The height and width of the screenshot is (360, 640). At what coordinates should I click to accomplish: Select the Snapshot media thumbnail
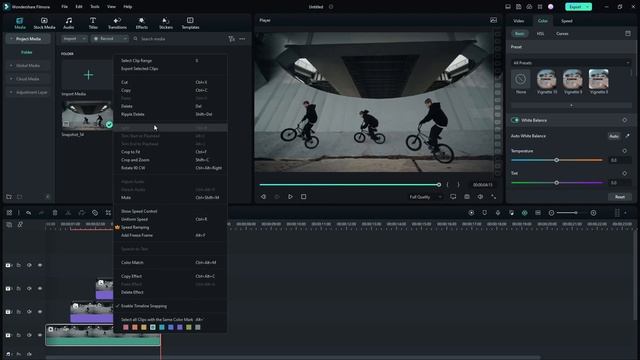point(87,115)
